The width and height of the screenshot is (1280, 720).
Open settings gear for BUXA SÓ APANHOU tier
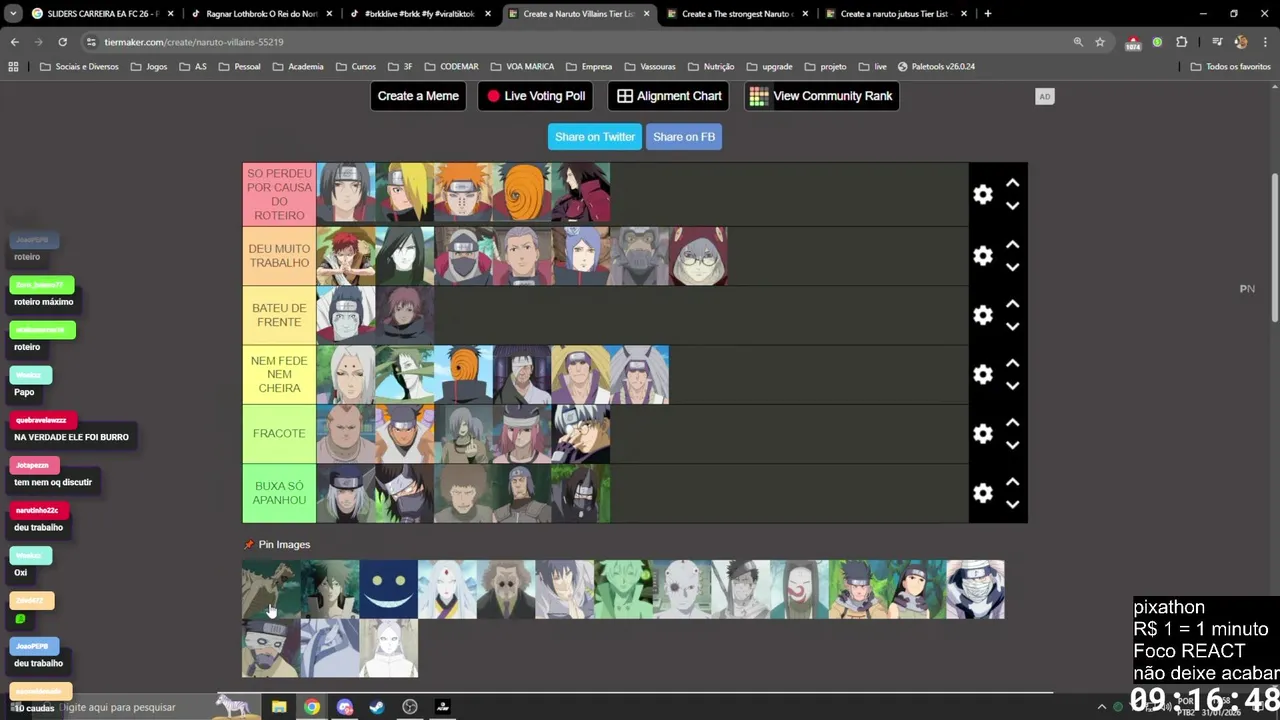pos(983,493)
